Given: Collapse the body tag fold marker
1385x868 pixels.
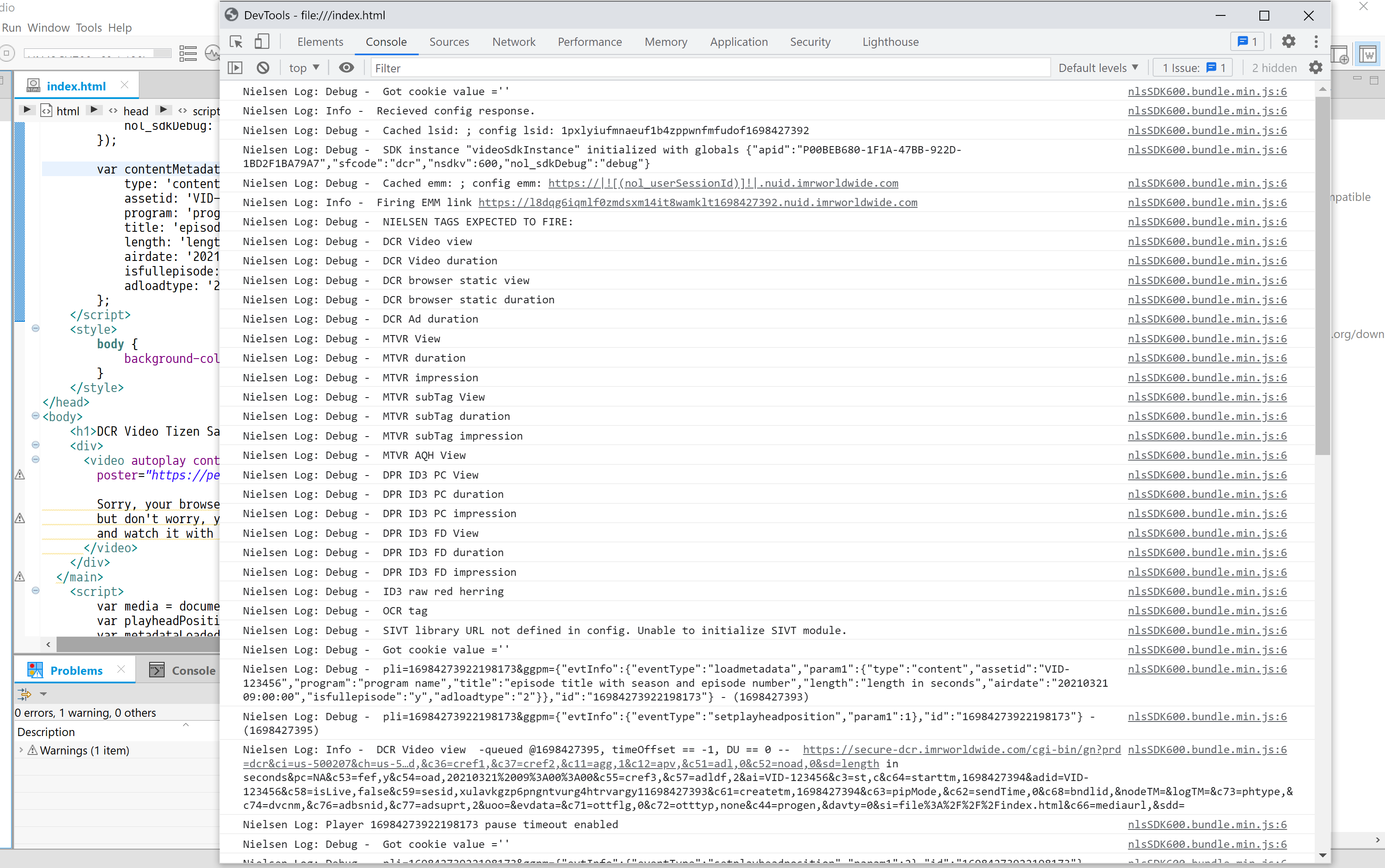Looking at the screenshot, I should coord(36,416).
